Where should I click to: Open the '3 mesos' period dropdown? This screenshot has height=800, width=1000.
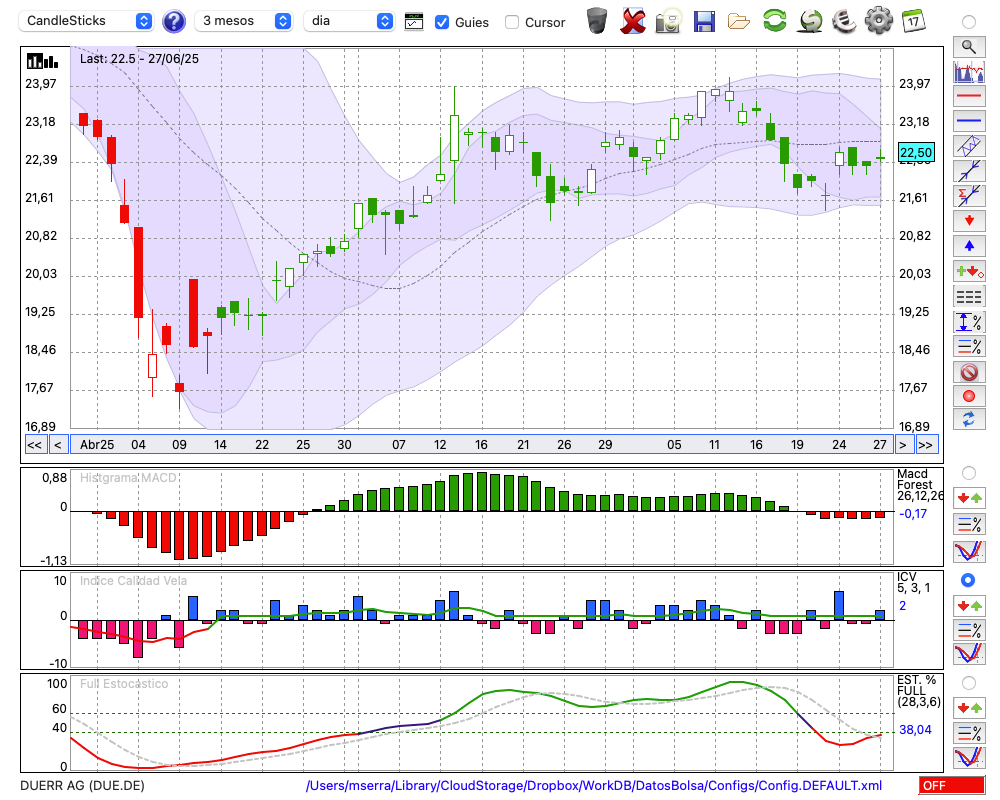coord(243,21)
